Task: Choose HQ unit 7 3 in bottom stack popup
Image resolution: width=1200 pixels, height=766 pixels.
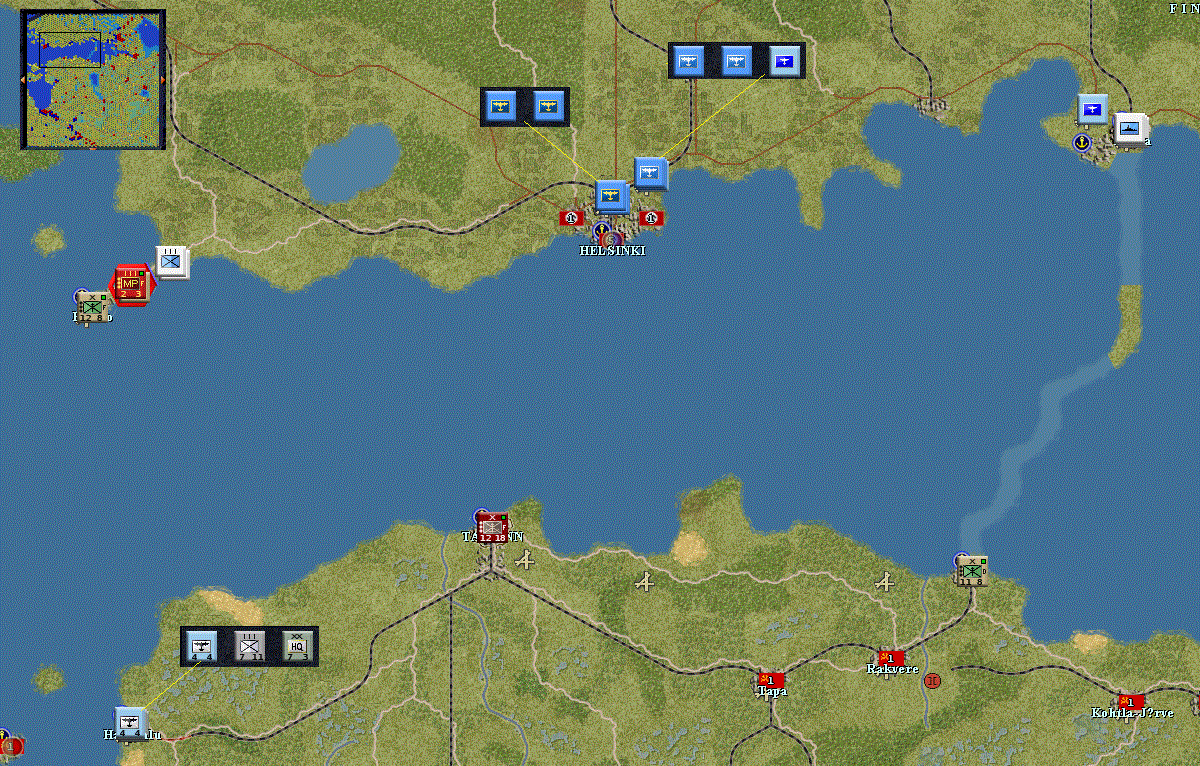Action: (297, 646)
